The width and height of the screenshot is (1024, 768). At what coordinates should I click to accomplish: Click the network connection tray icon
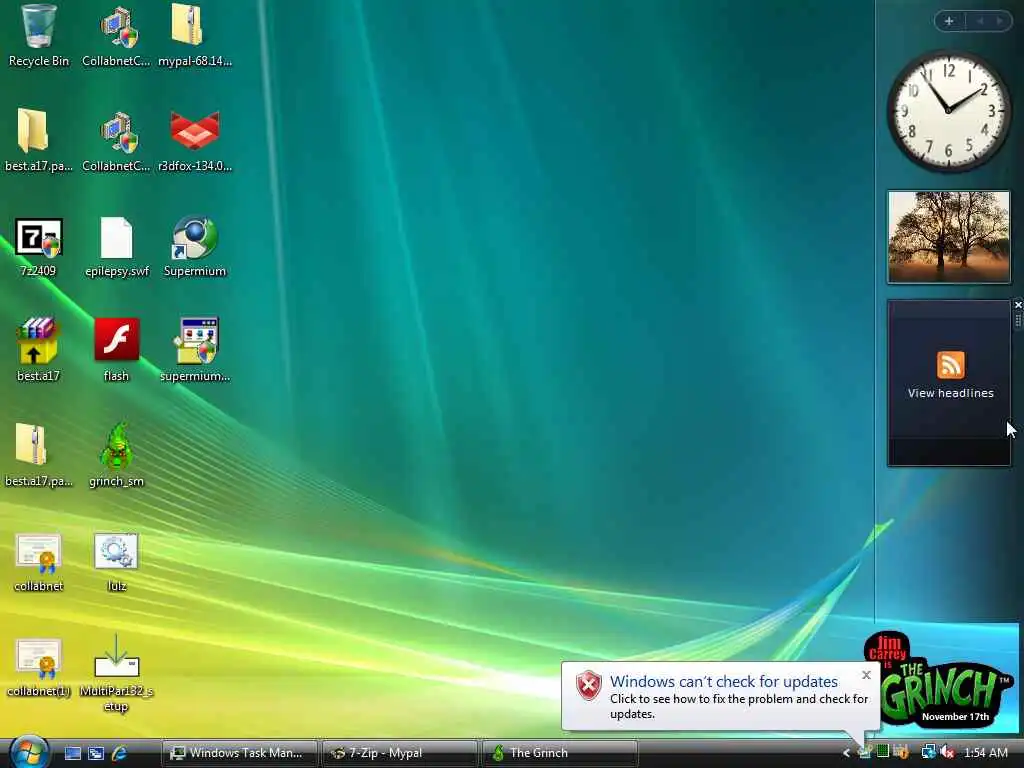pyautogui.click(x=928, y=752)
